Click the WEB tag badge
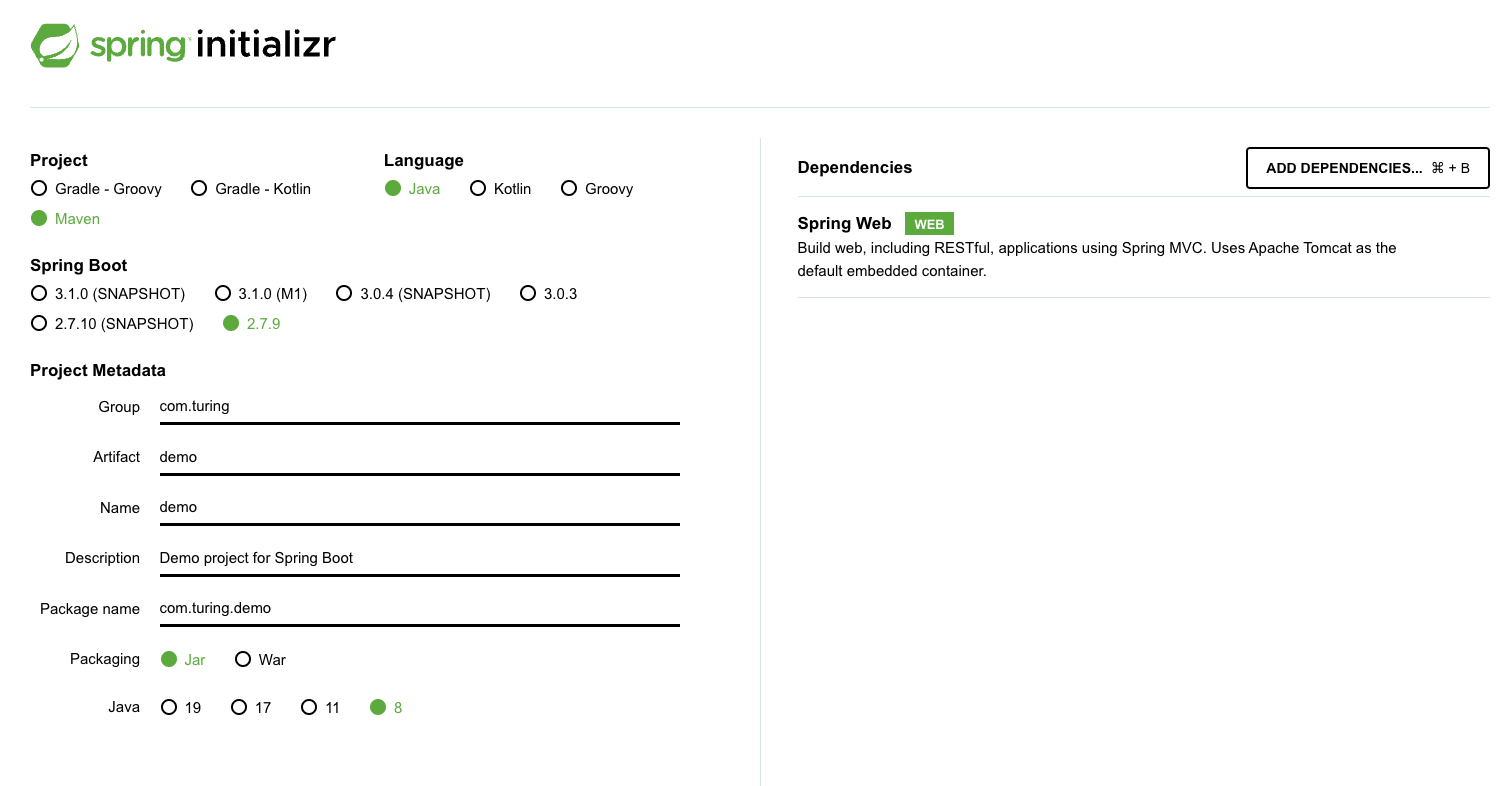Image resolution: width=1507 pixels, height=786 pixels. click(x=929, y=224)
